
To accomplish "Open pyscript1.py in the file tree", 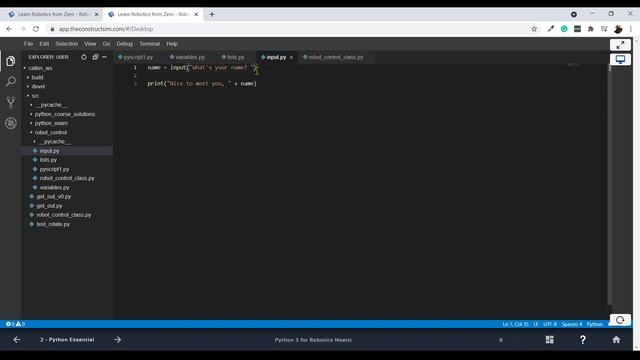I will coord(54,169).
